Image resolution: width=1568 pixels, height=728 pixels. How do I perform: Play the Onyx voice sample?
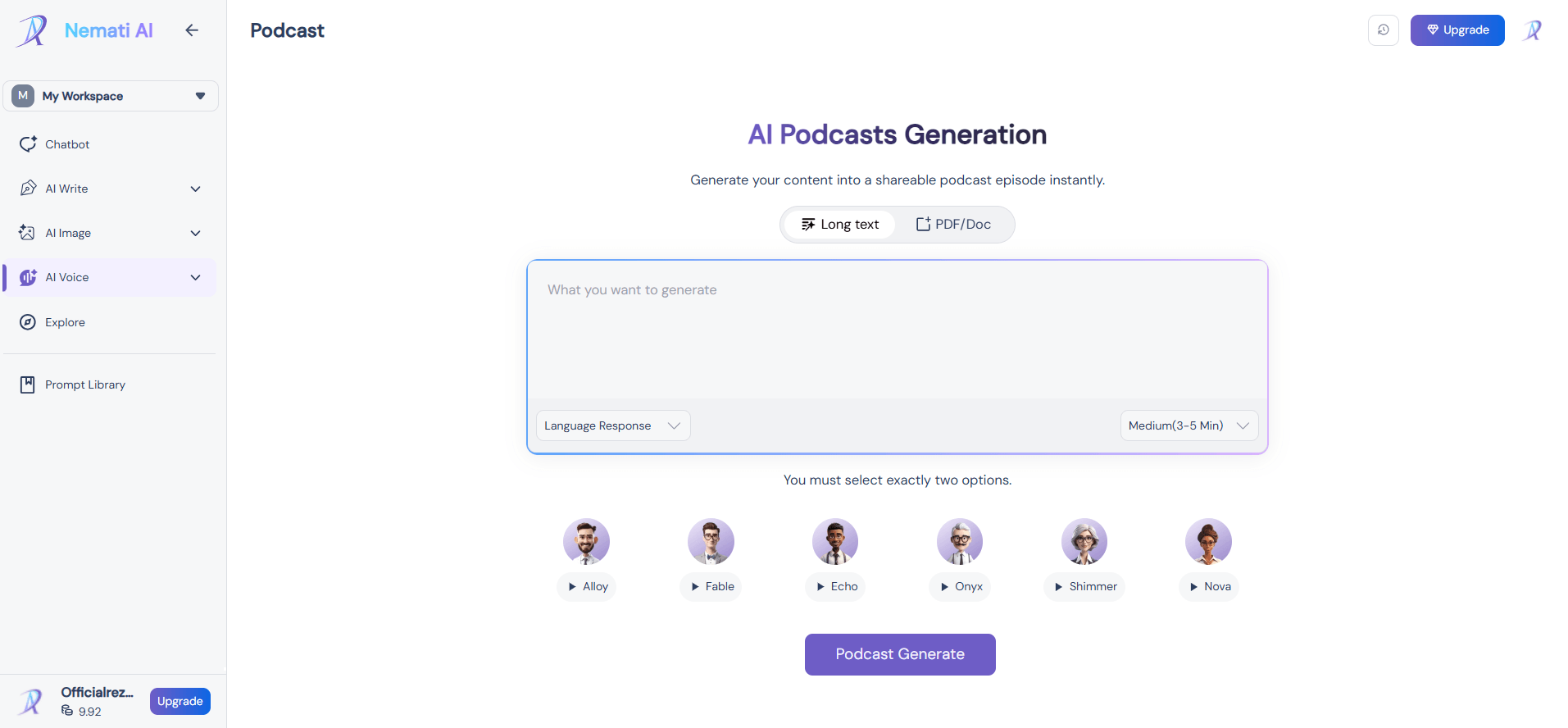[960, 587]
